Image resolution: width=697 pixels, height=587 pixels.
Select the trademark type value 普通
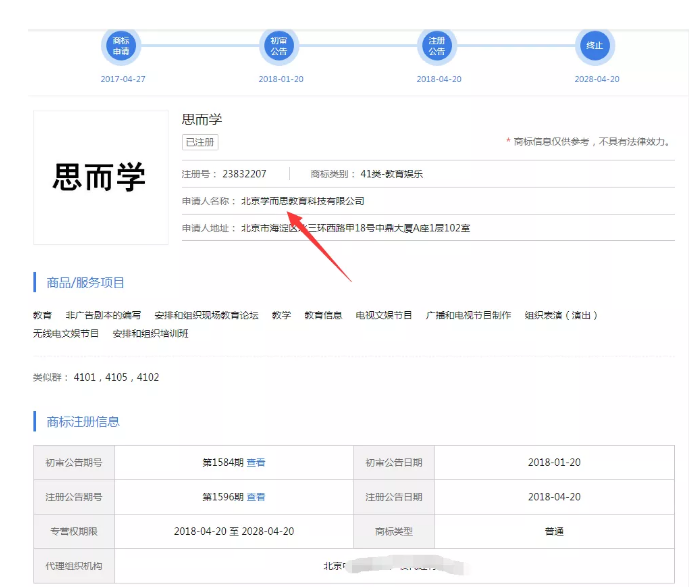click(x=554, y=531)
